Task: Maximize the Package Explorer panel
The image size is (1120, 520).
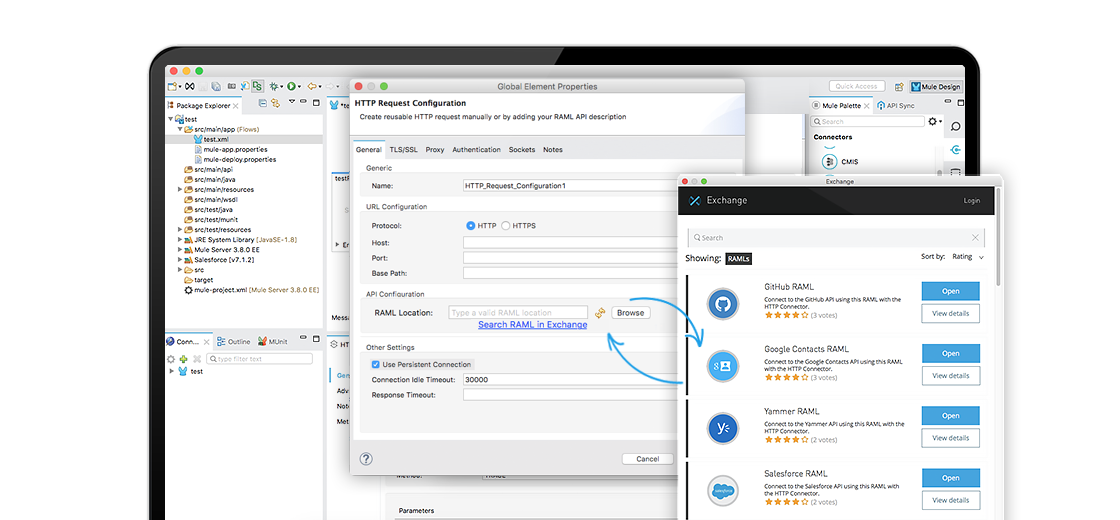Action: point(314,104)
